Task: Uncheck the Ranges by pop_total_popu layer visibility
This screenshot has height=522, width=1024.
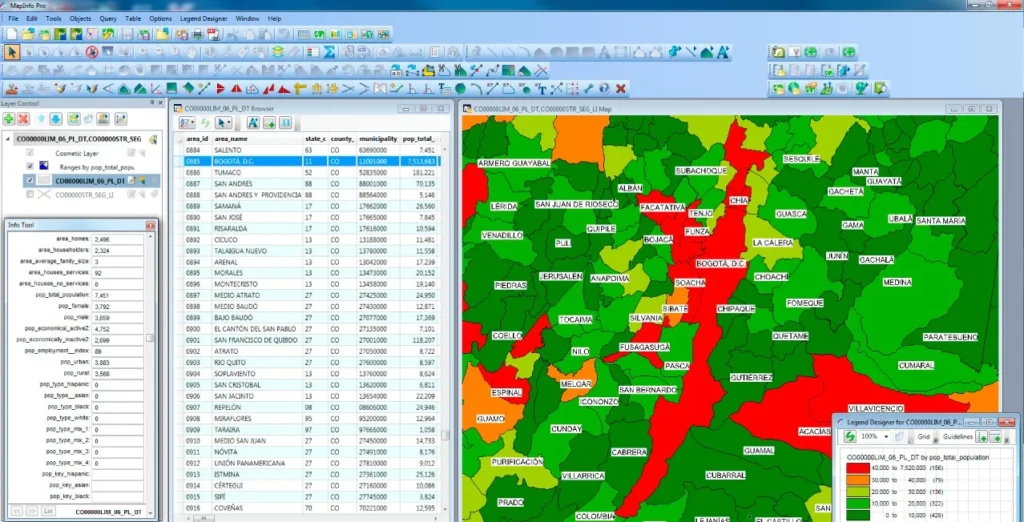Action: coord(29,166)
